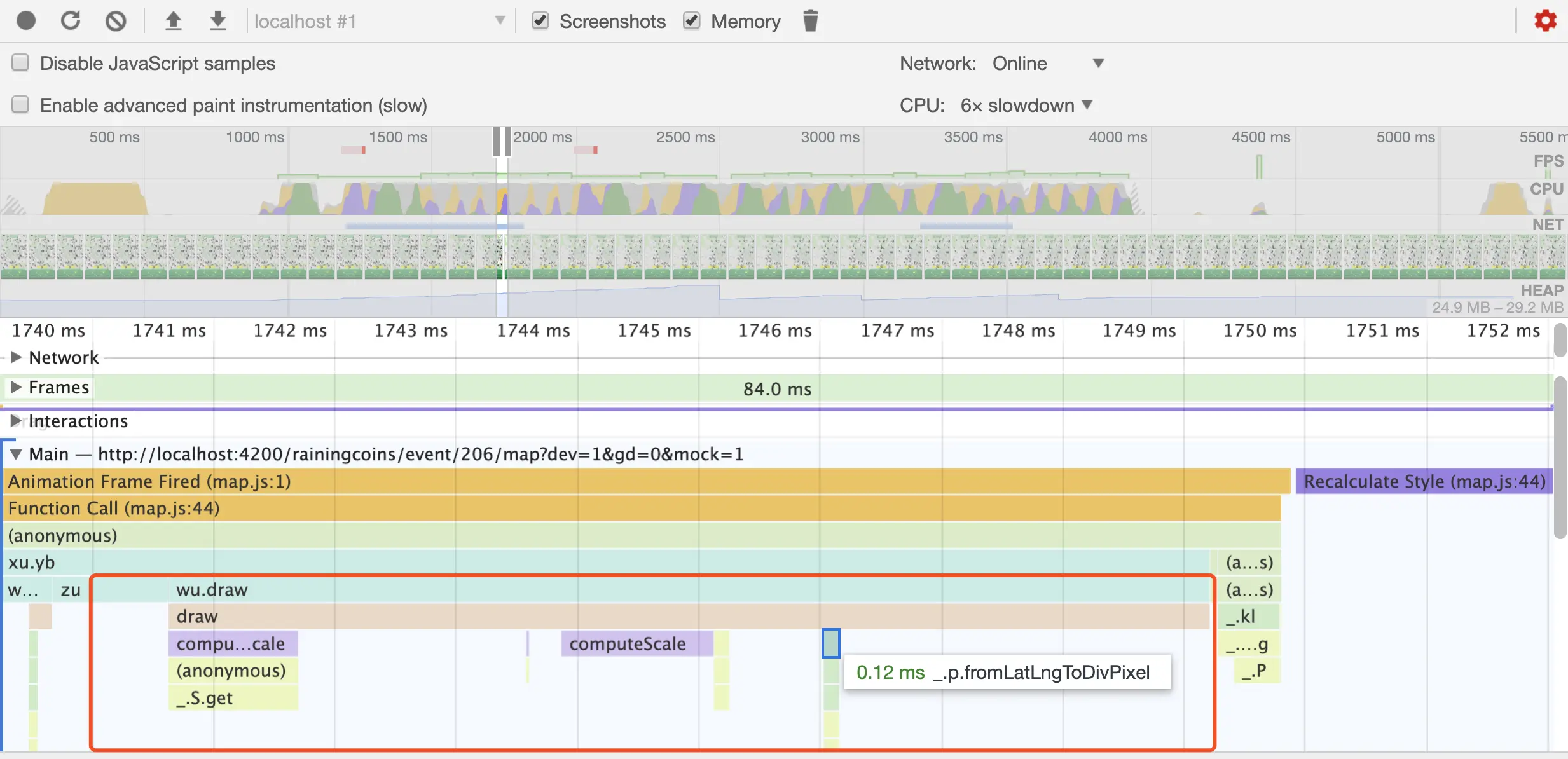
Task: Collapse the Main thread track
Action: pyautogui.click(x=17, y=454)
